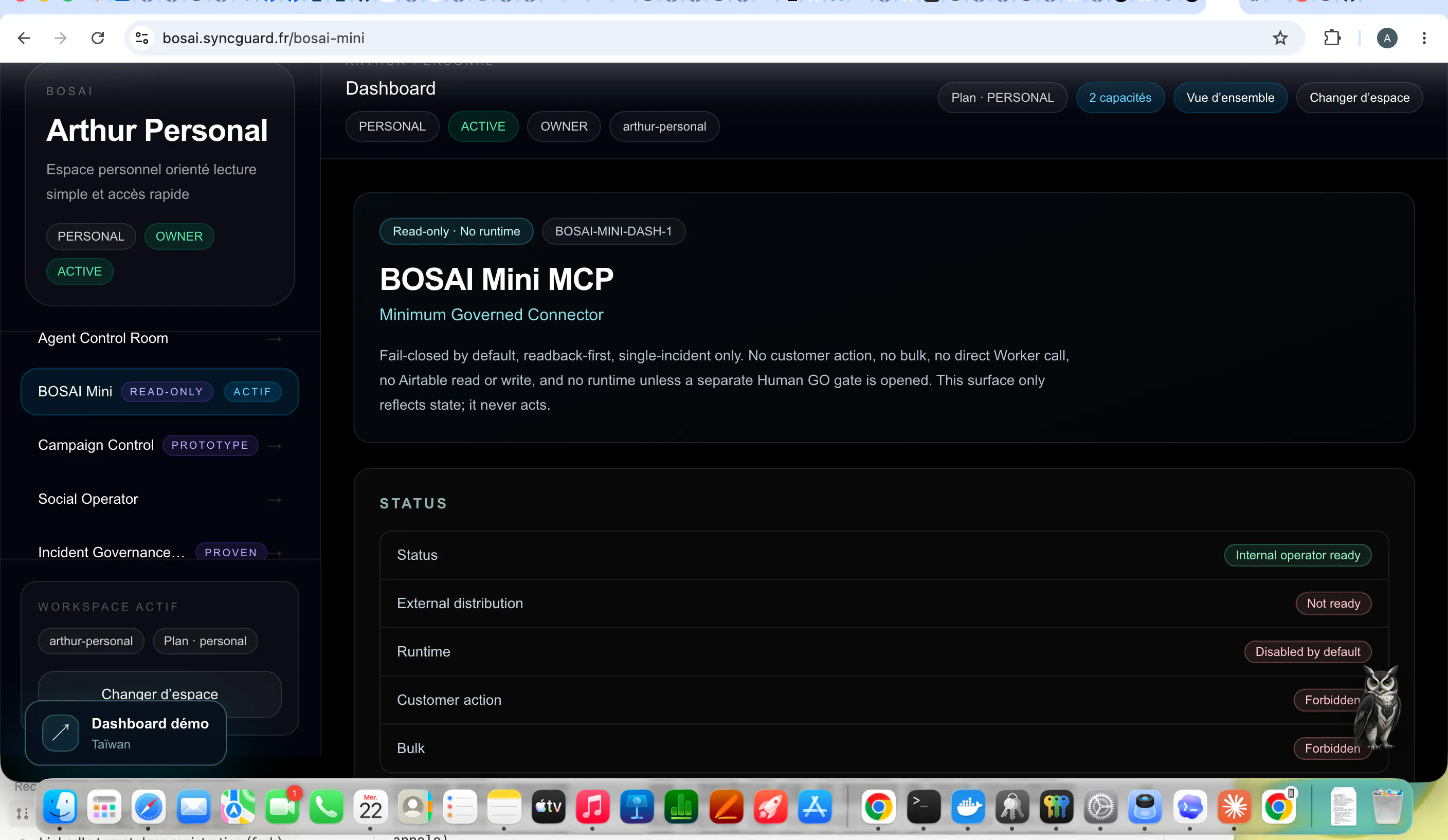Click Changer d'espace in the Workspace Actif panel
This screenshot has width=1448, height=840.
coord(160,693)
